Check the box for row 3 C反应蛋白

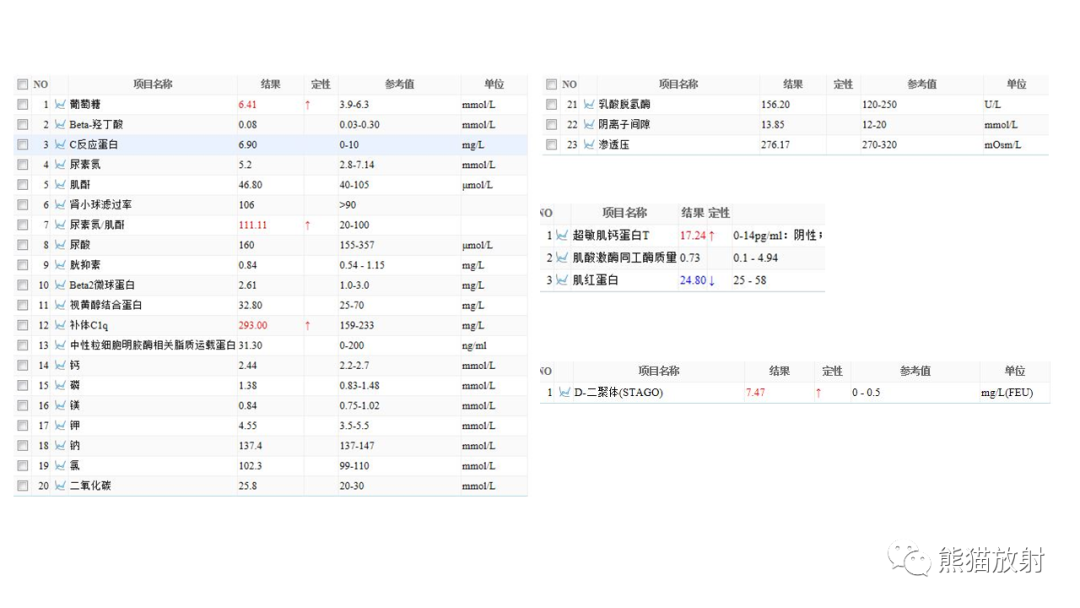[23, 145]
